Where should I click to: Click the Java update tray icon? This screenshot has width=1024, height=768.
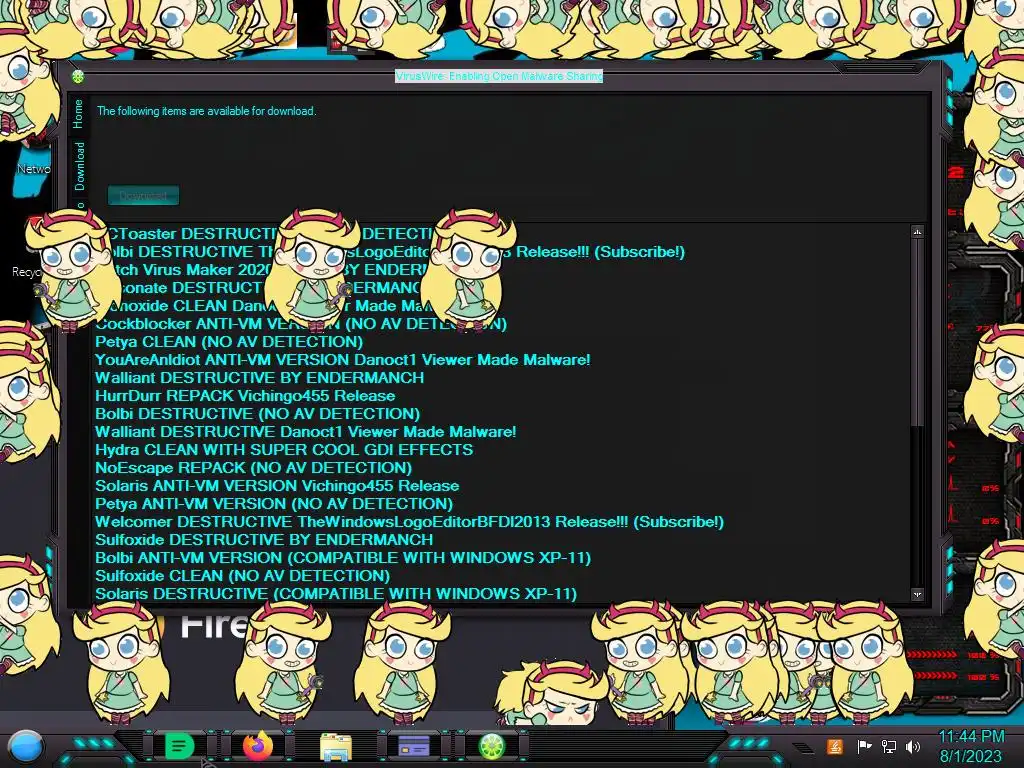tap(835, 746)
